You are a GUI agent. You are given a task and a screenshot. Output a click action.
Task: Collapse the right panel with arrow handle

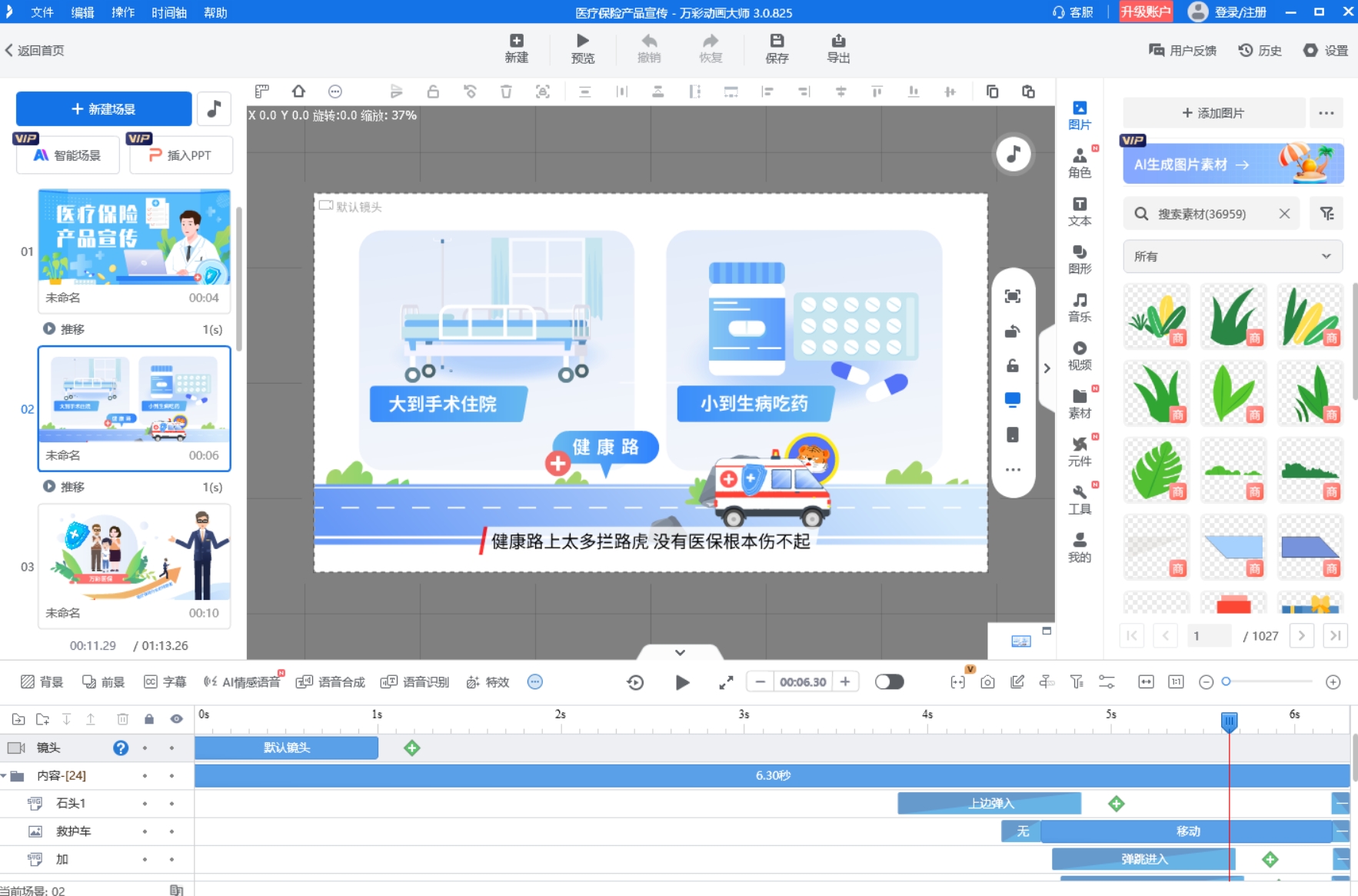pos(1047,368)
